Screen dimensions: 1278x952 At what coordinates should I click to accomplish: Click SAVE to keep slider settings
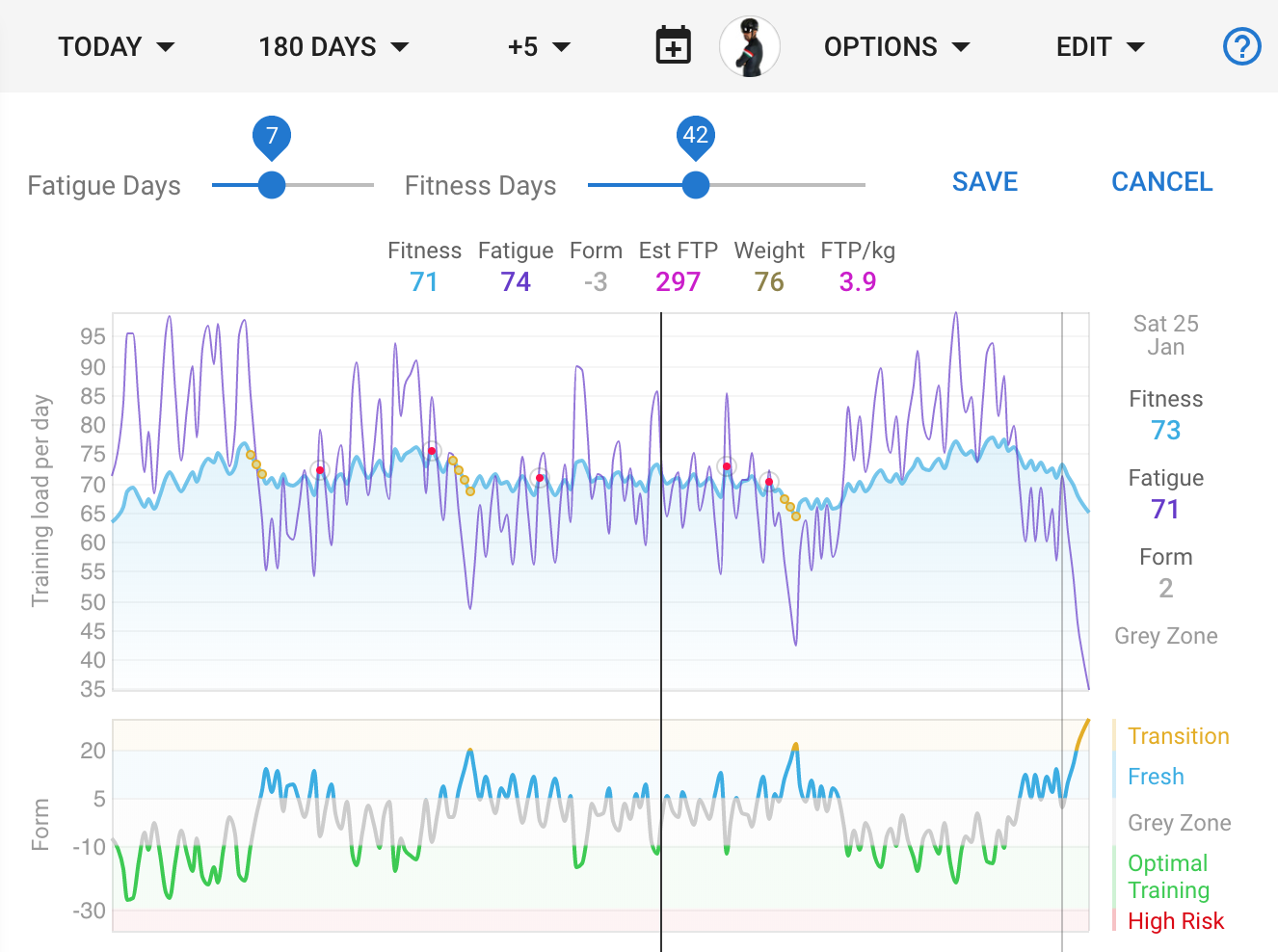pos(984,182)
